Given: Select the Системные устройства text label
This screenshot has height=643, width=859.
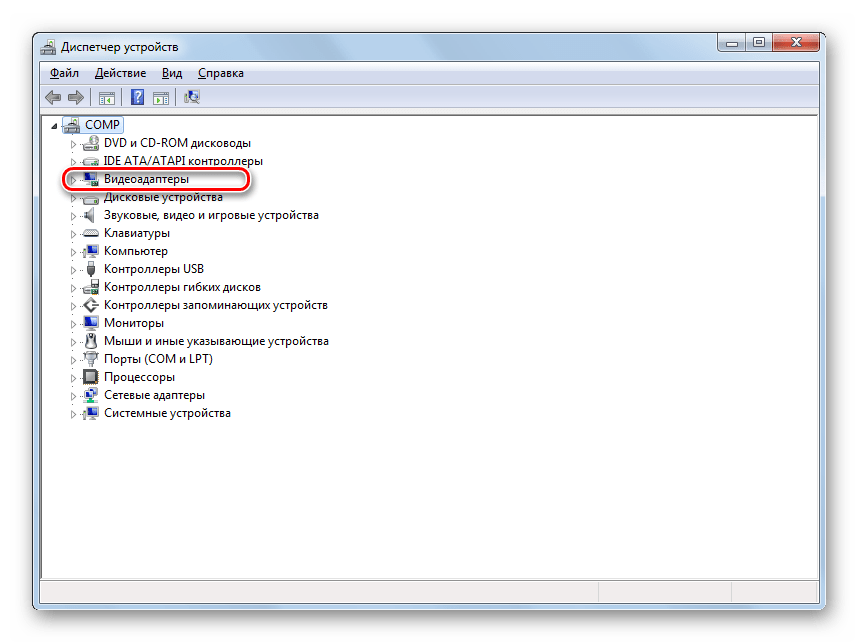Looking at the screenshot, I should point(167,414).
